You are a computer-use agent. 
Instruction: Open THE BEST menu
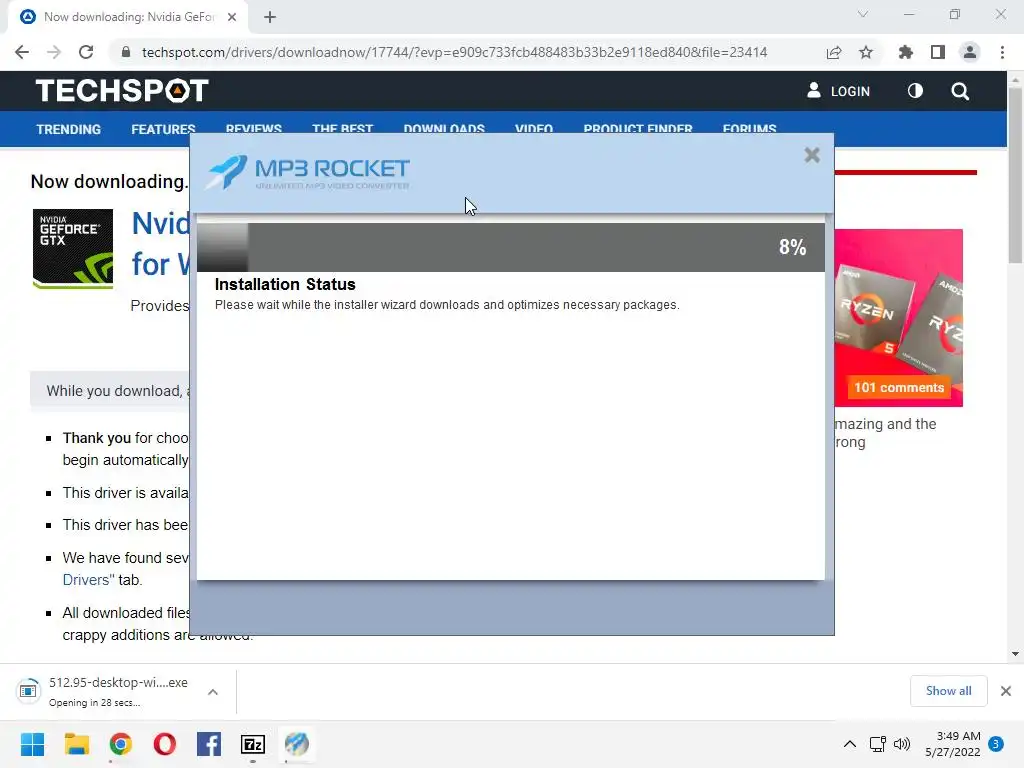coord(342,128)
